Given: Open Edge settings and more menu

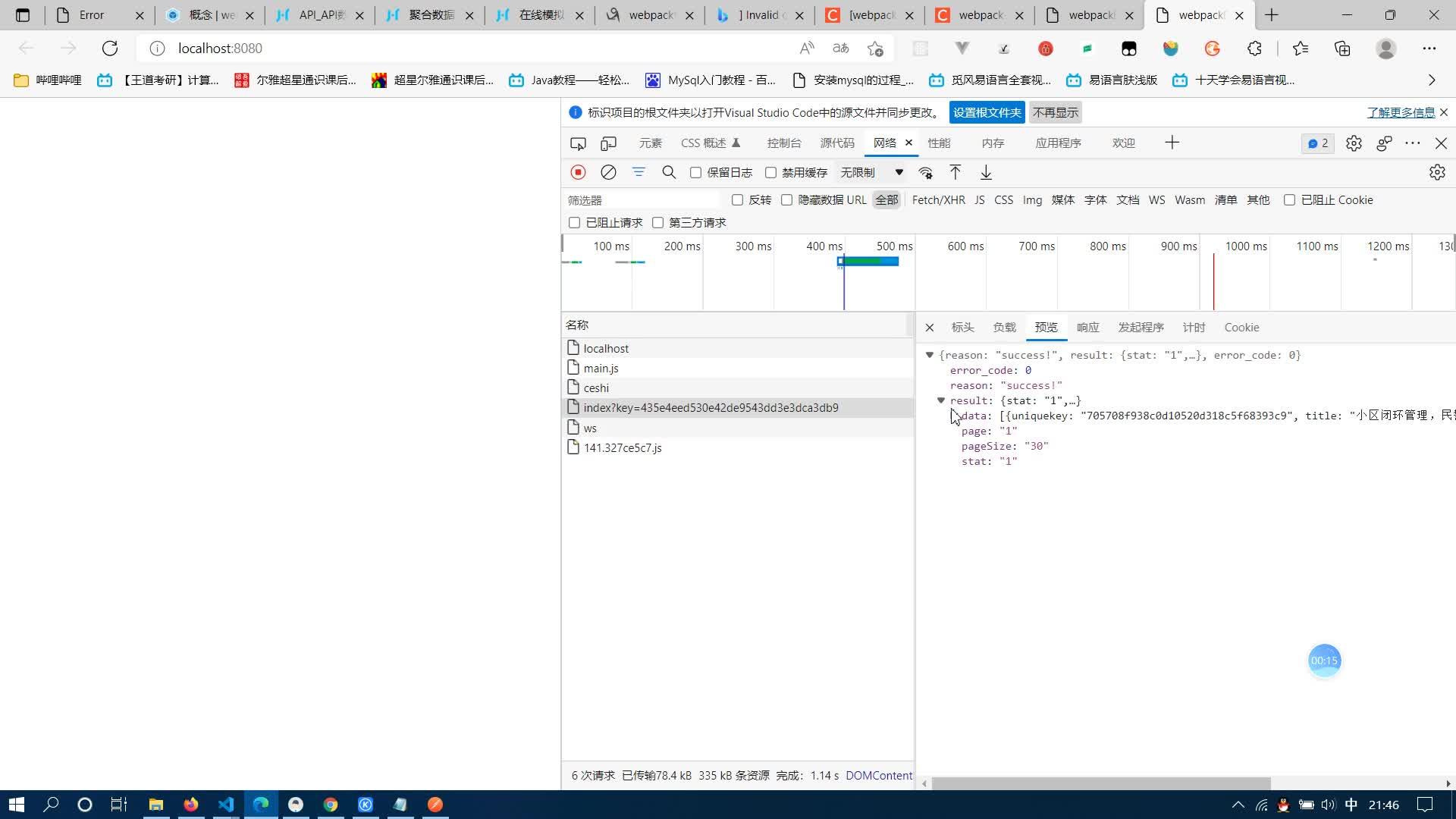Looking at the screenshot, I should pos(1429,48).
